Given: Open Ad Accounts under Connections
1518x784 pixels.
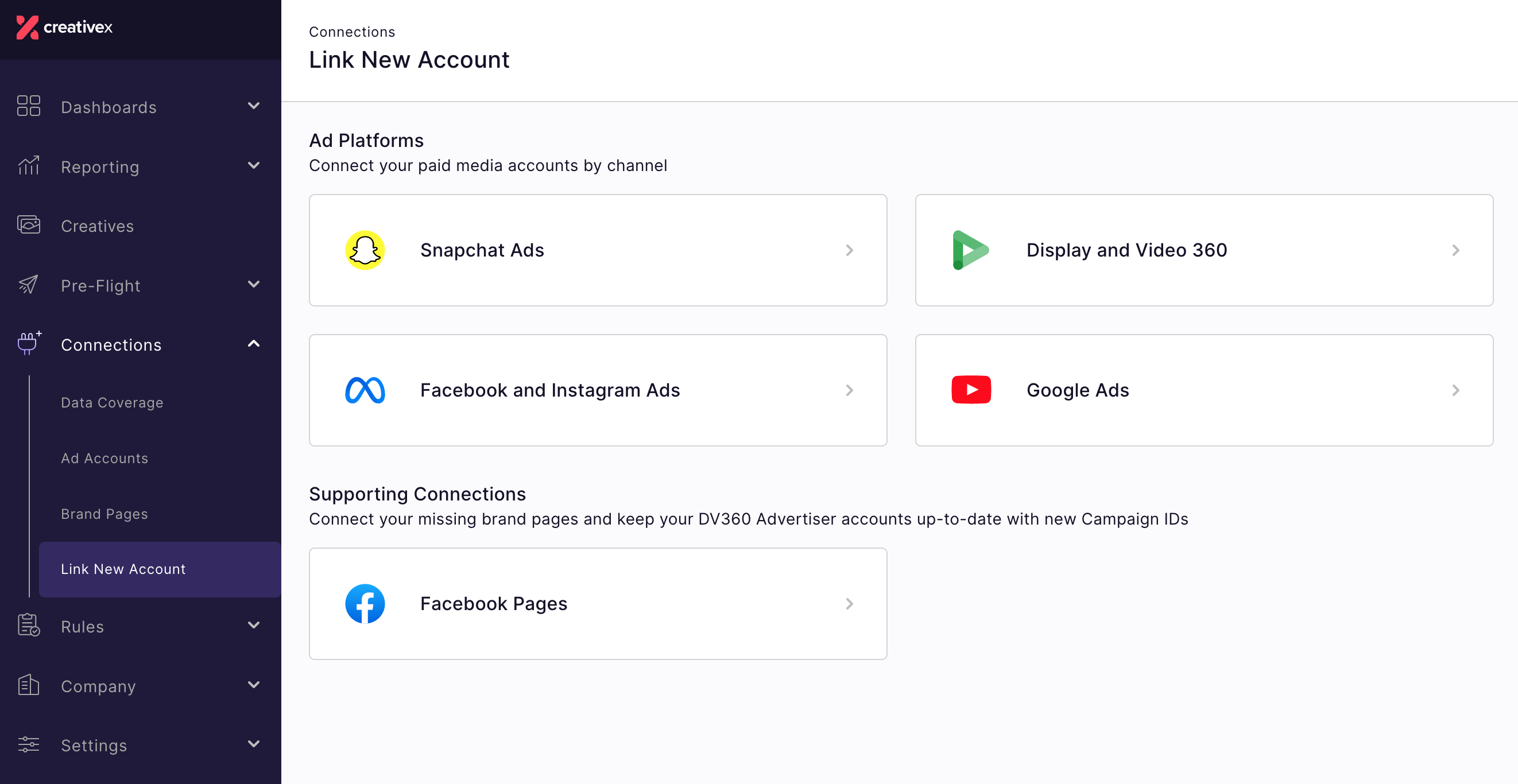Looking at the screenshot, I should coord(104,458).
